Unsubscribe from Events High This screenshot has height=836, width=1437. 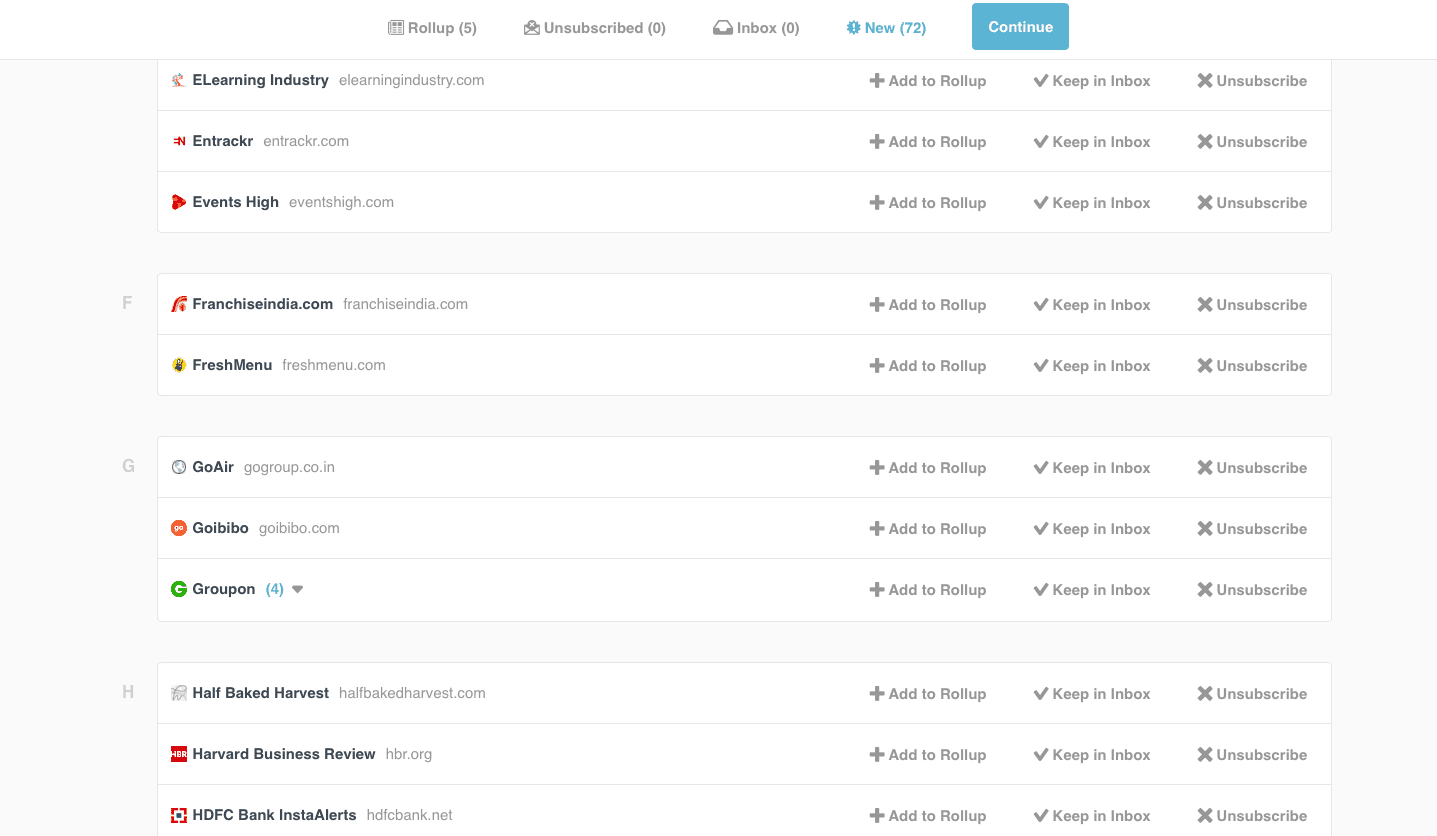[x=1252, y=203]
